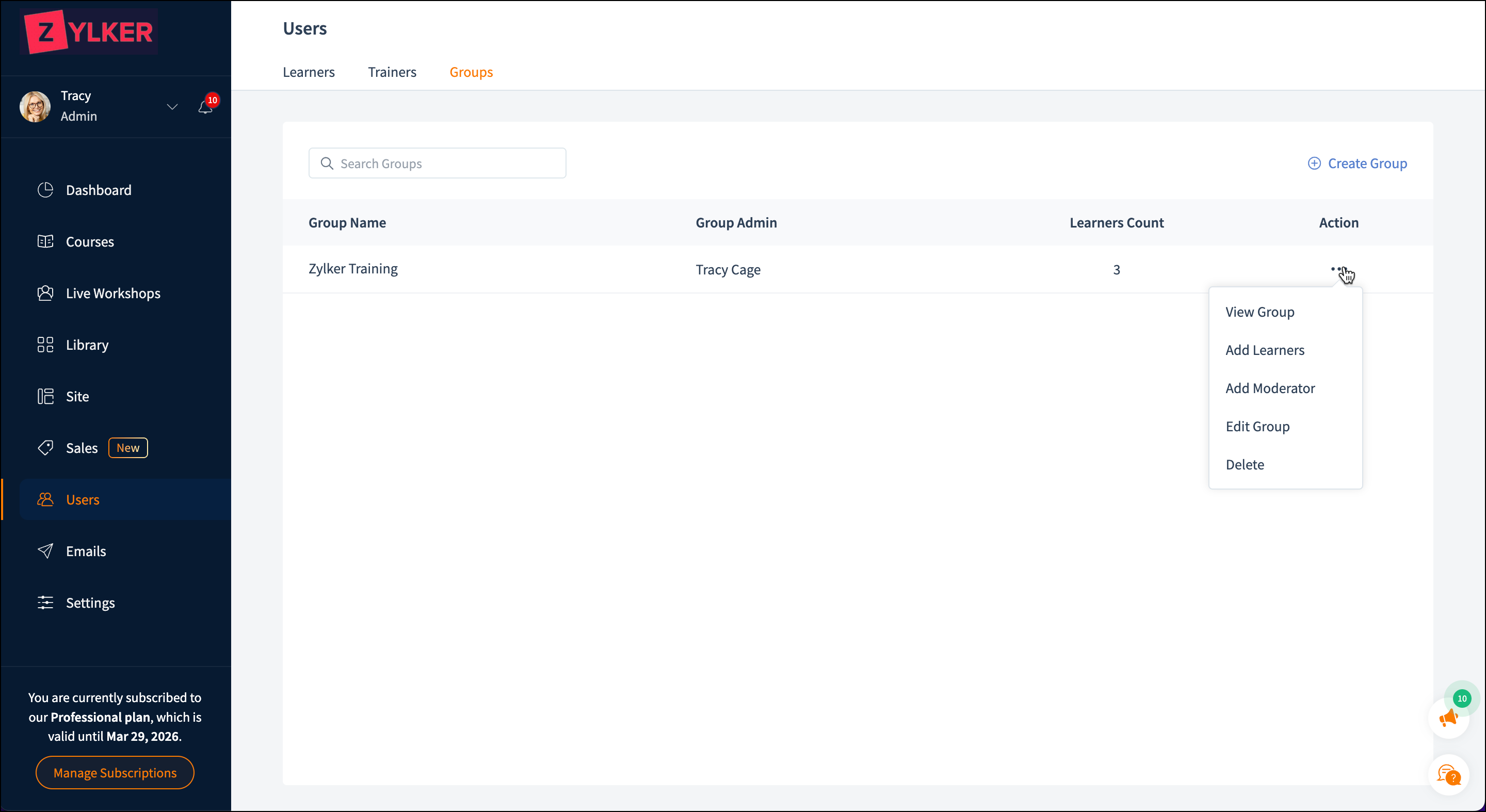Image resolution: width=1486 pixels, height=812 pixels.
Task: Click the Dashboard sidebar icon
Action: click(45, 190)
